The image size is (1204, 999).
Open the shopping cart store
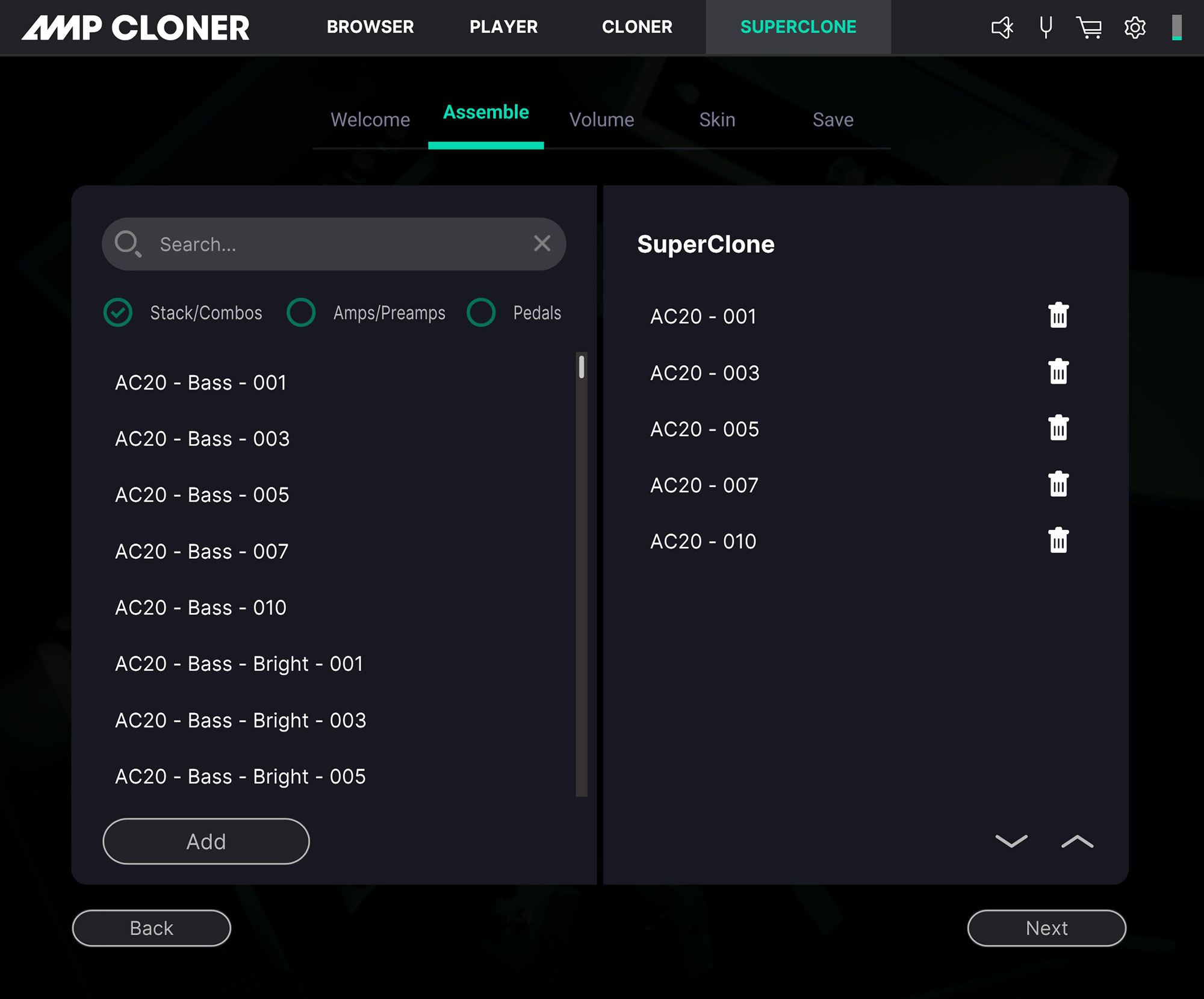(1090, 27)
